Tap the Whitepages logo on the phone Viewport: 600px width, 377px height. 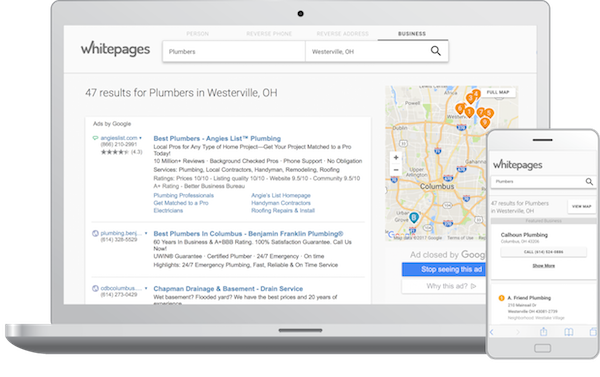coord(517,165)
